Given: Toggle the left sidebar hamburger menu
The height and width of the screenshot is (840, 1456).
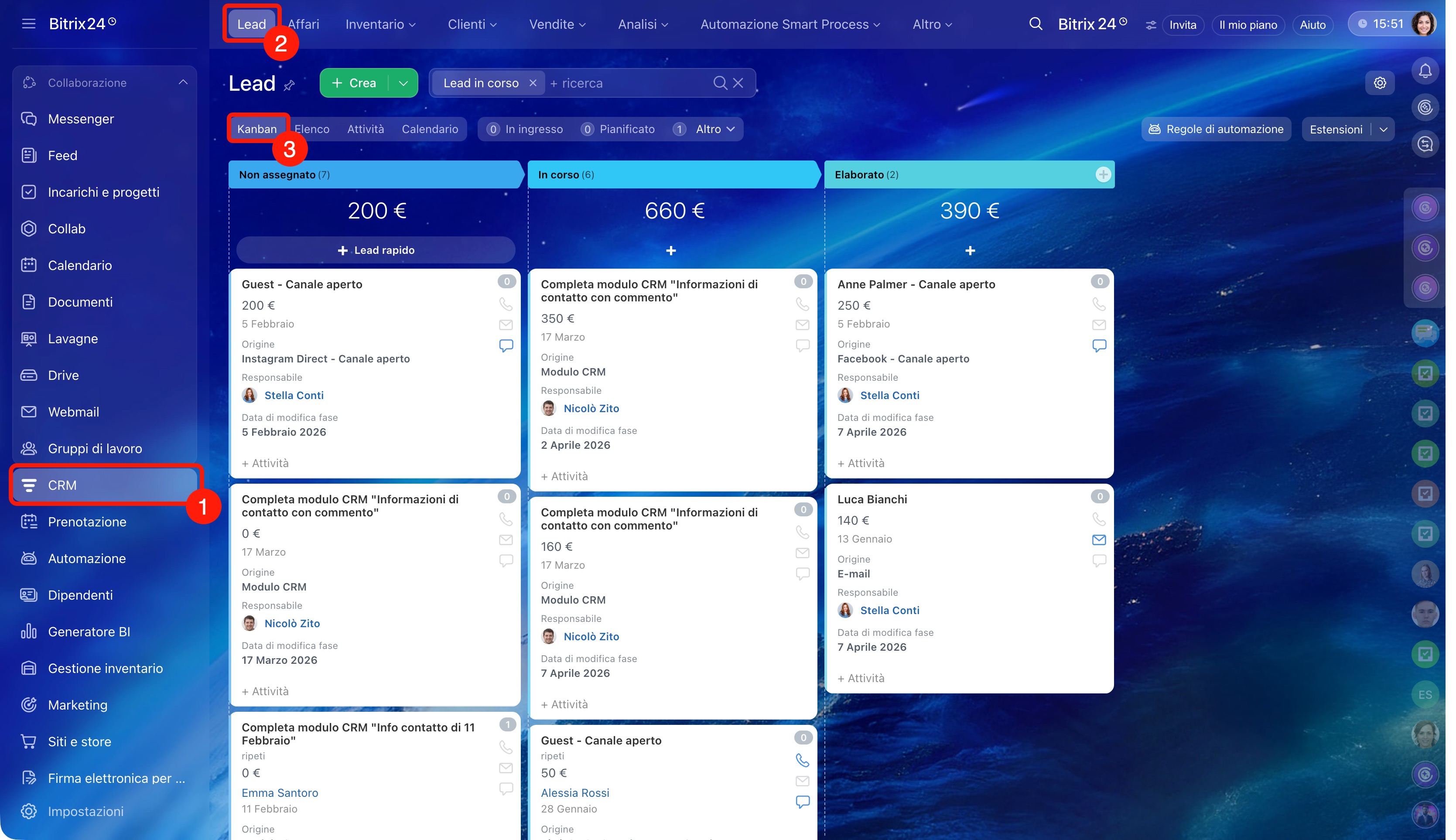Looking at the screenshot, I should coord(28,24).
